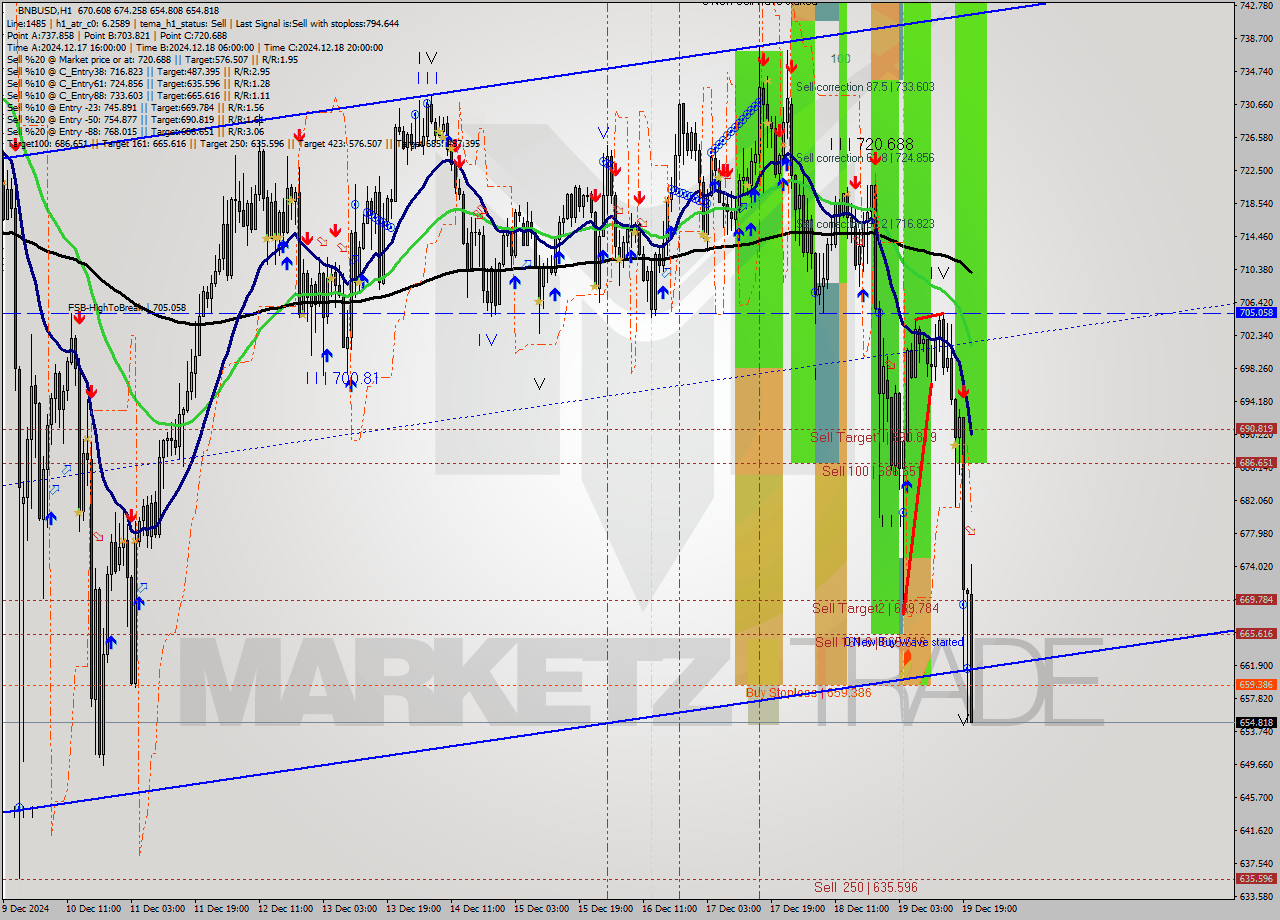This screenshot has width=1280, height=920.
Task: Click the red 686.651 price tag on axis
Action: [x=1256, y=463]
